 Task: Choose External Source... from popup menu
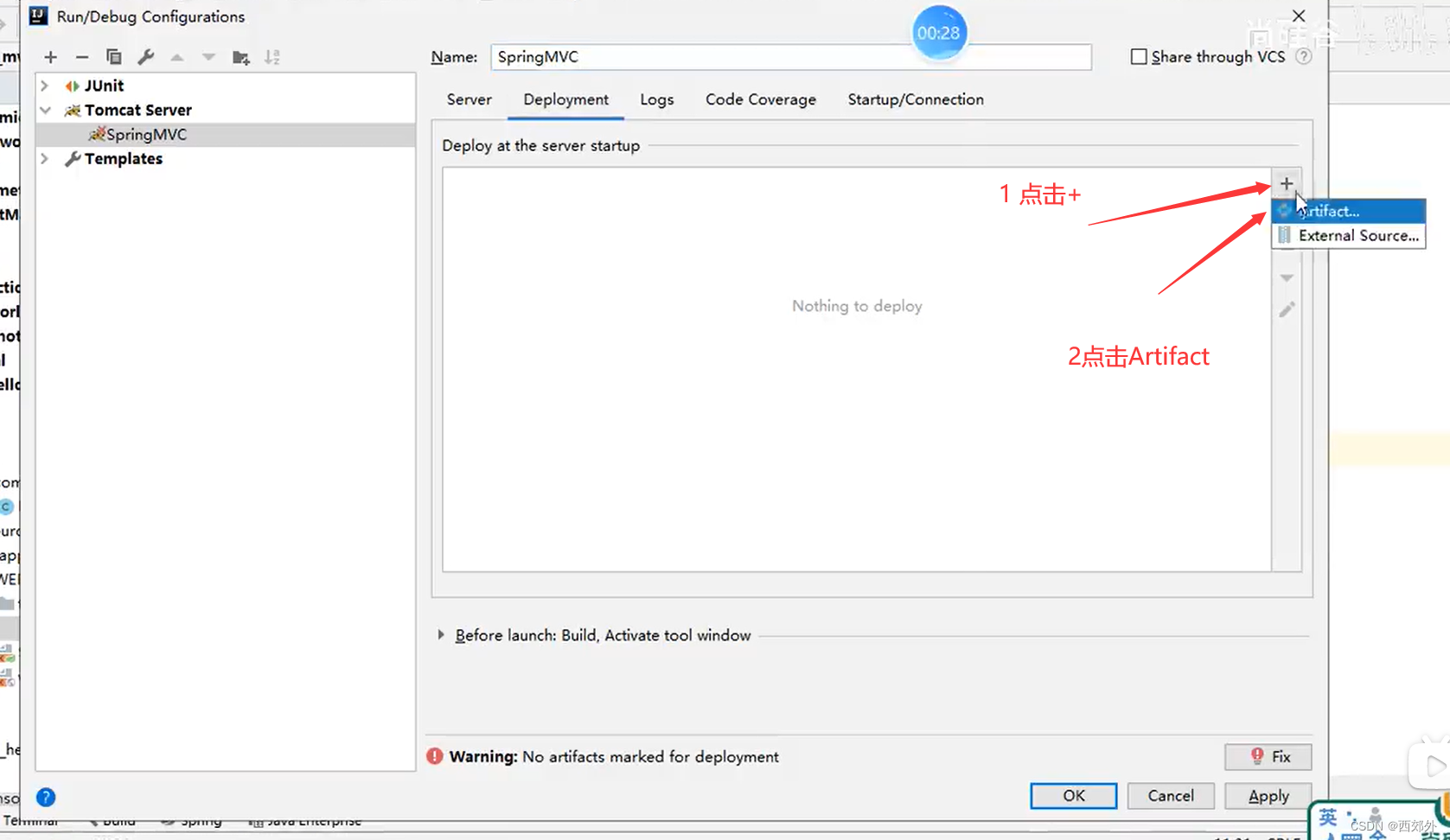pos(1349,235)
